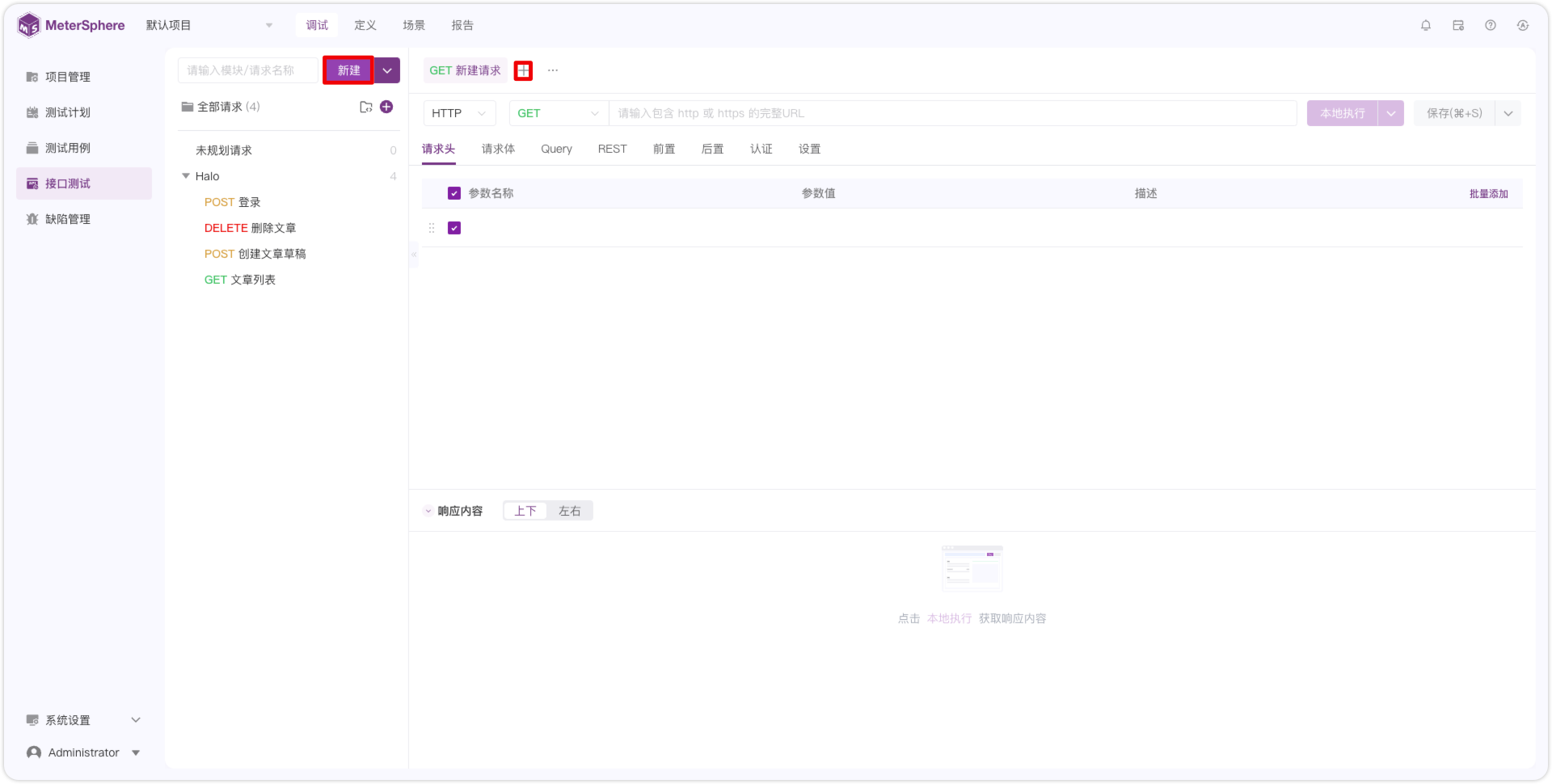Switch to the 定义 top tab

pyautogui.click(x=365, y=25)
